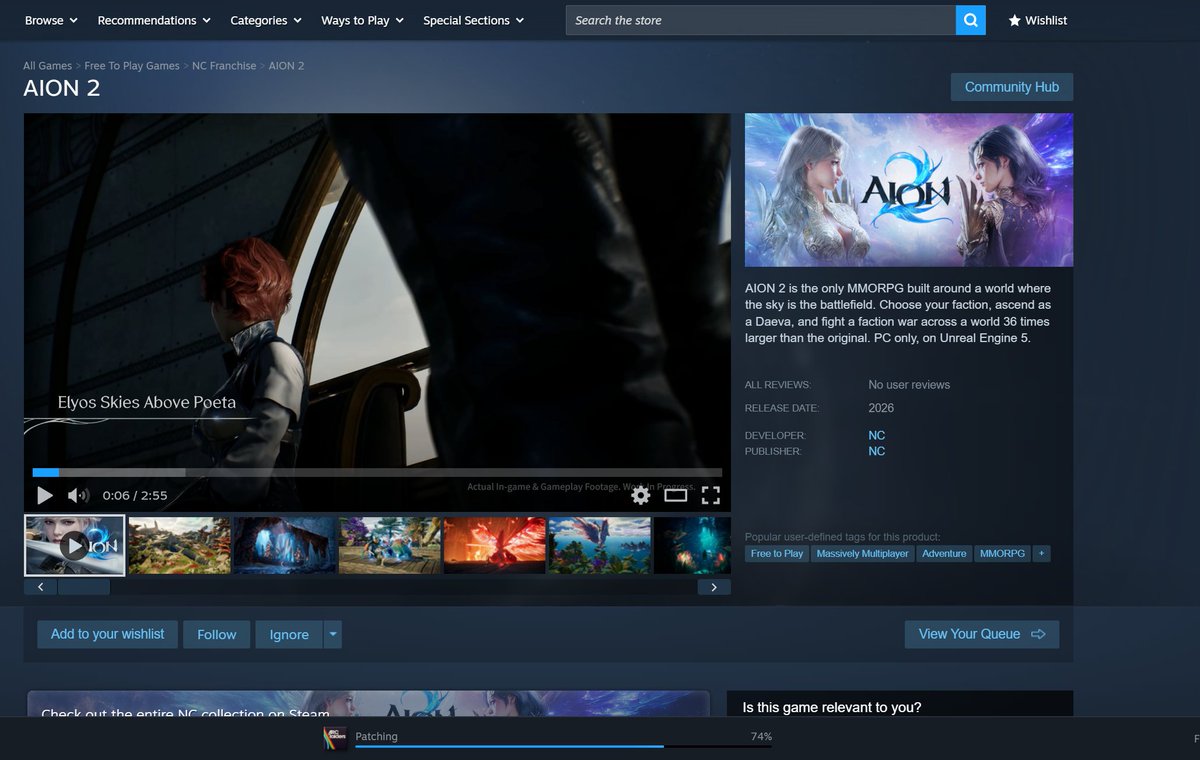The width and height of the screenshot is (1200, 760).
Task: Select the third thumbnail with blue cave
Action: pos(285,545)
